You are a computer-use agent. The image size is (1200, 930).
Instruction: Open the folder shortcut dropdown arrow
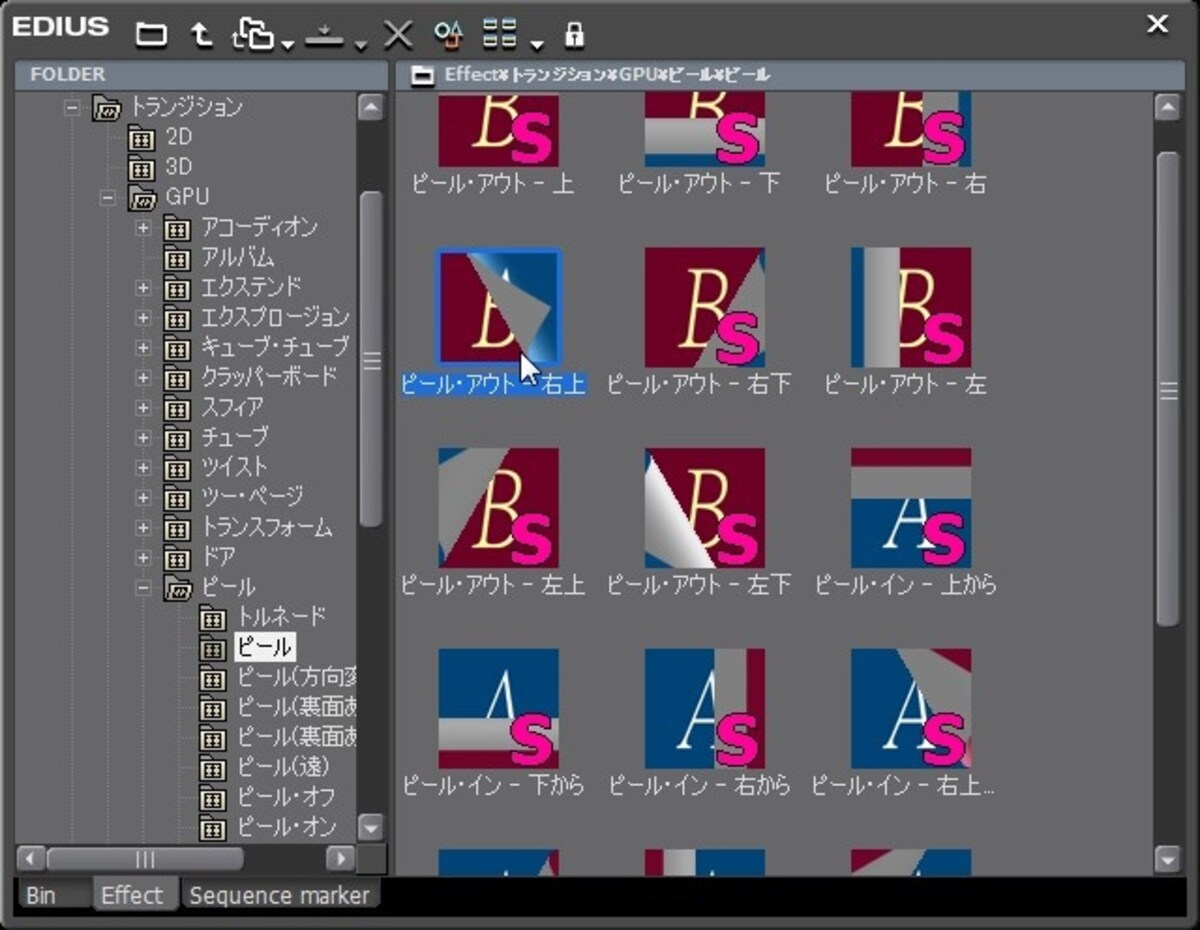pyautogui.click(x=288, y=44)
